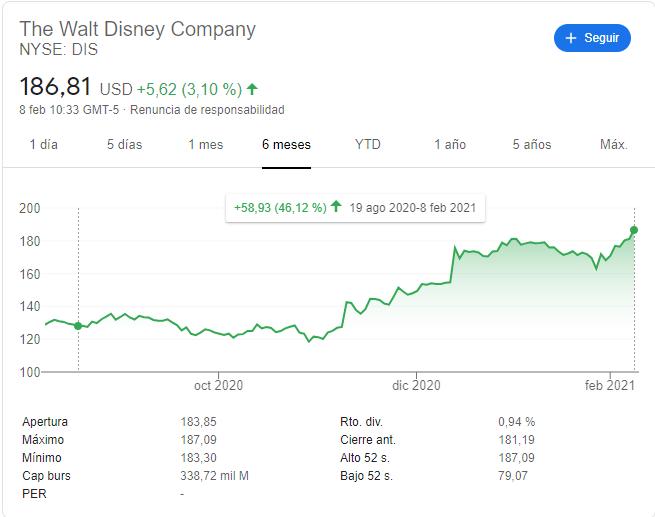655x517 pixels.
Task: Click the tooltip gain +58,93 (46,12 %)
Action: (280, 208)
